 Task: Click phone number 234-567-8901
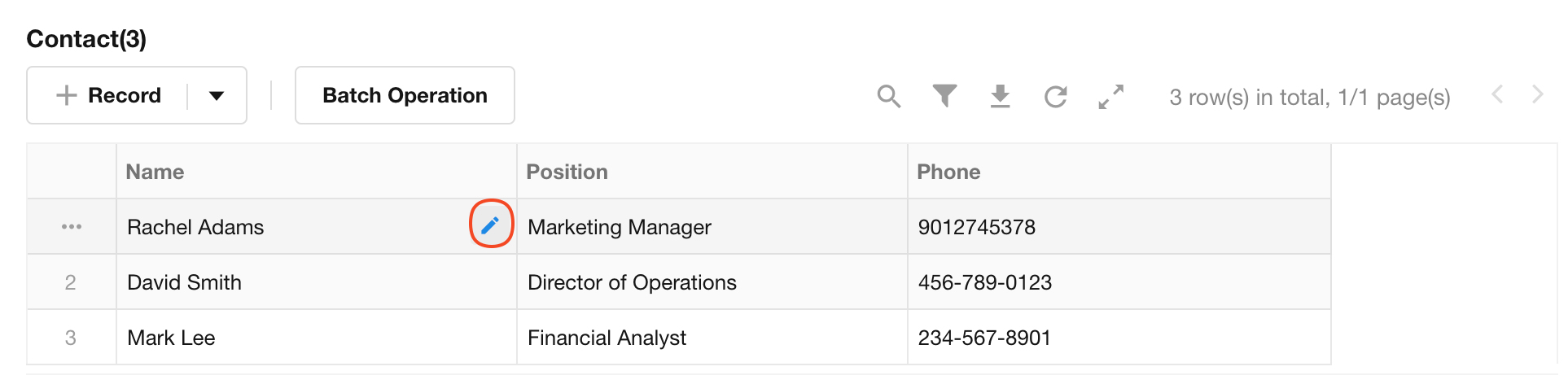984,338
